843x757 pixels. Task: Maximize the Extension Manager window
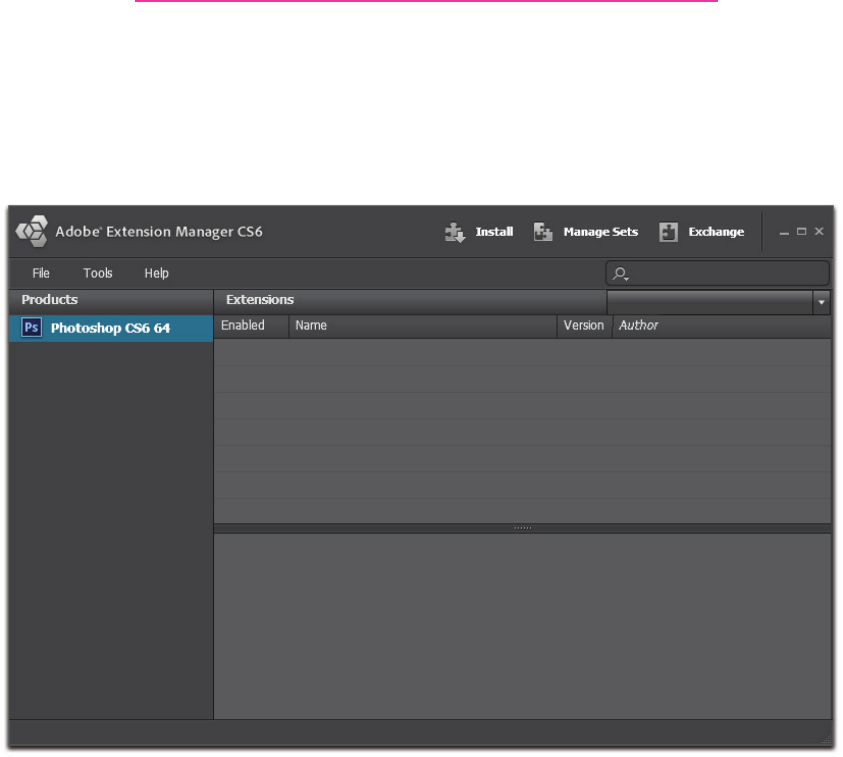802,231
